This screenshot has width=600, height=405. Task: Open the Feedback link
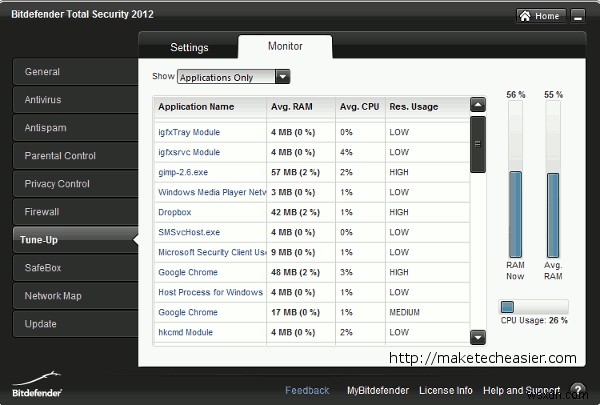[x=307, y=390]
